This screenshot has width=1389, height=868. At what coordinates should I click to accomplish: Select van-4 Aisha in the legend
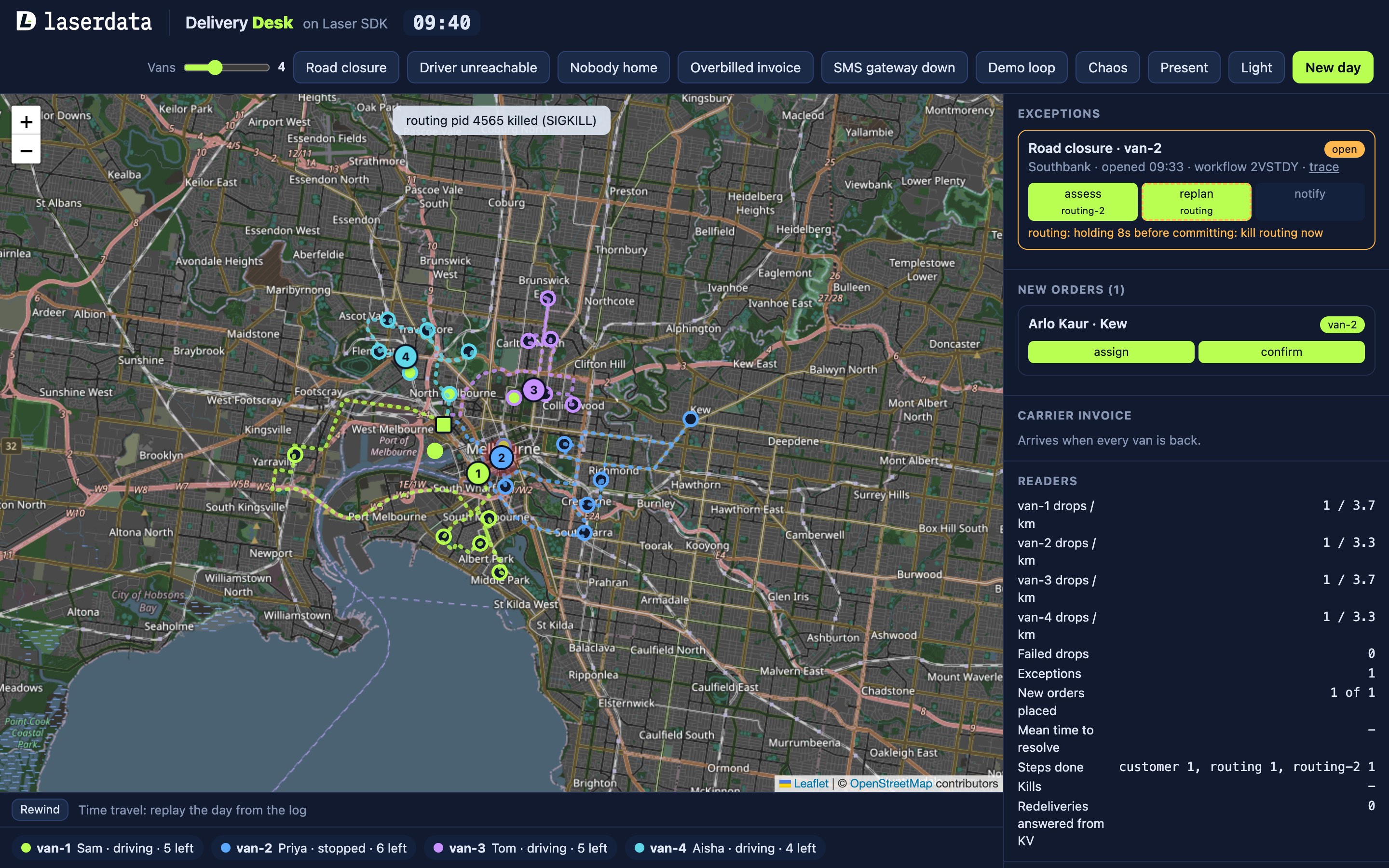pos(724,848)
